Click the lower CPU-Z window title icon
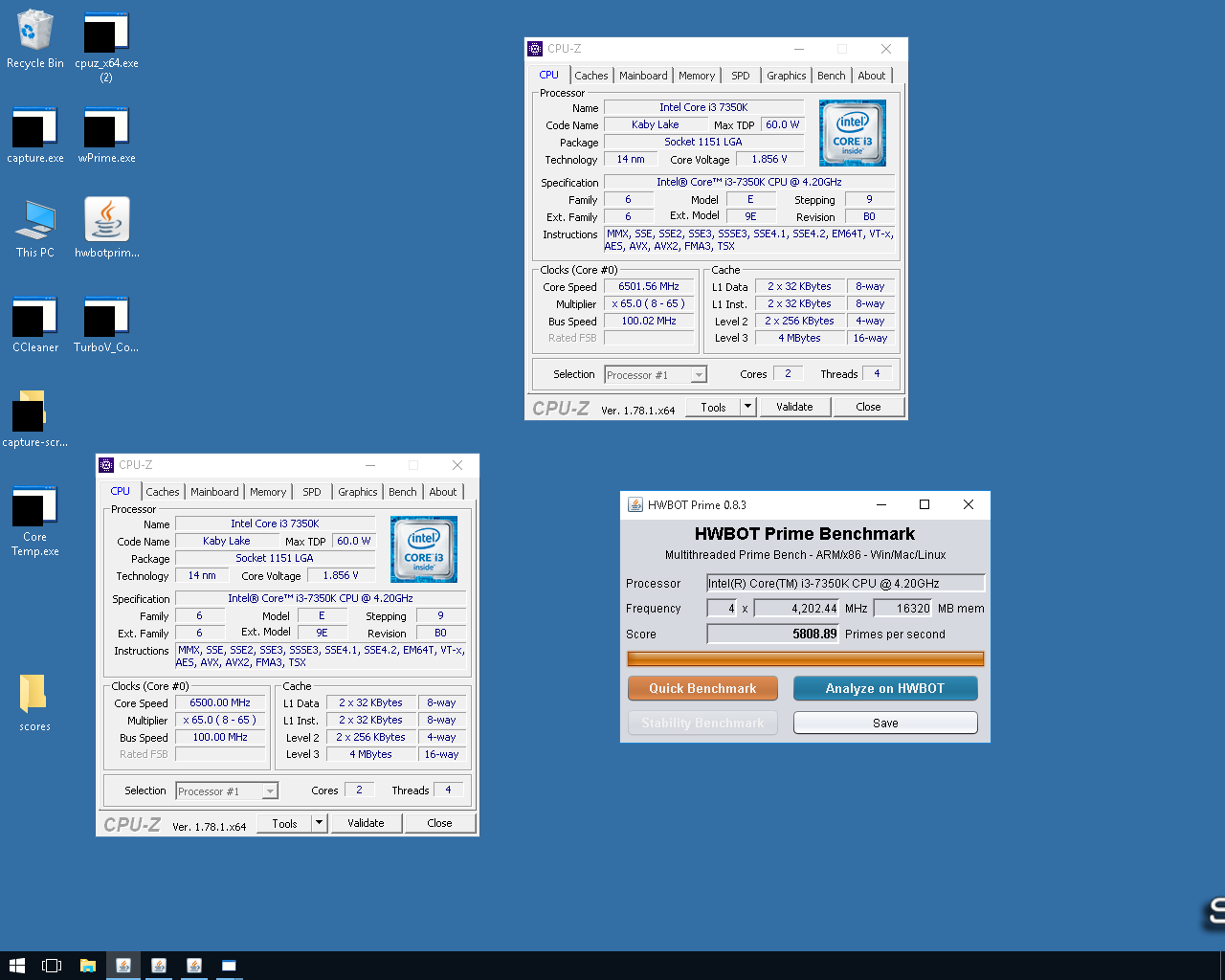The width and height of the screenshot is (1225, 980). click(x=106, y=465)
